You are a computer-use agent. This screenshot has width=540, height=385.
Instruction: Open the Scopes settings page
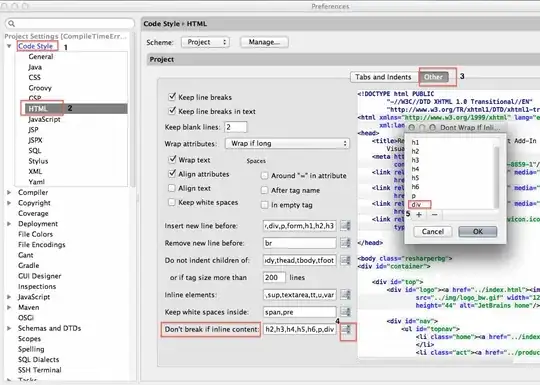coord(29,339)
